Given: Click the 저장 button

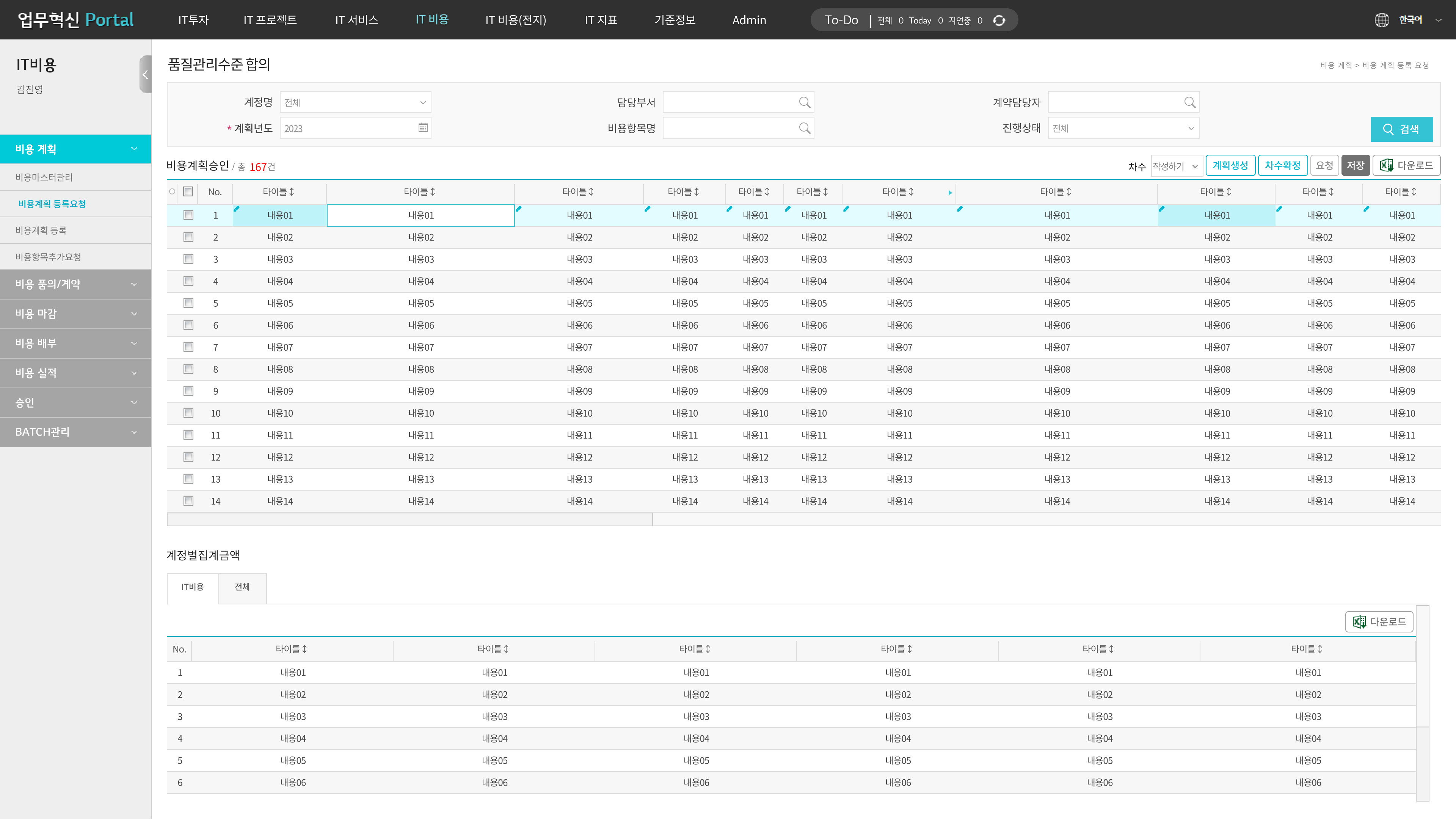Looking at the screenshot, I should click(x=1356, y=166).
